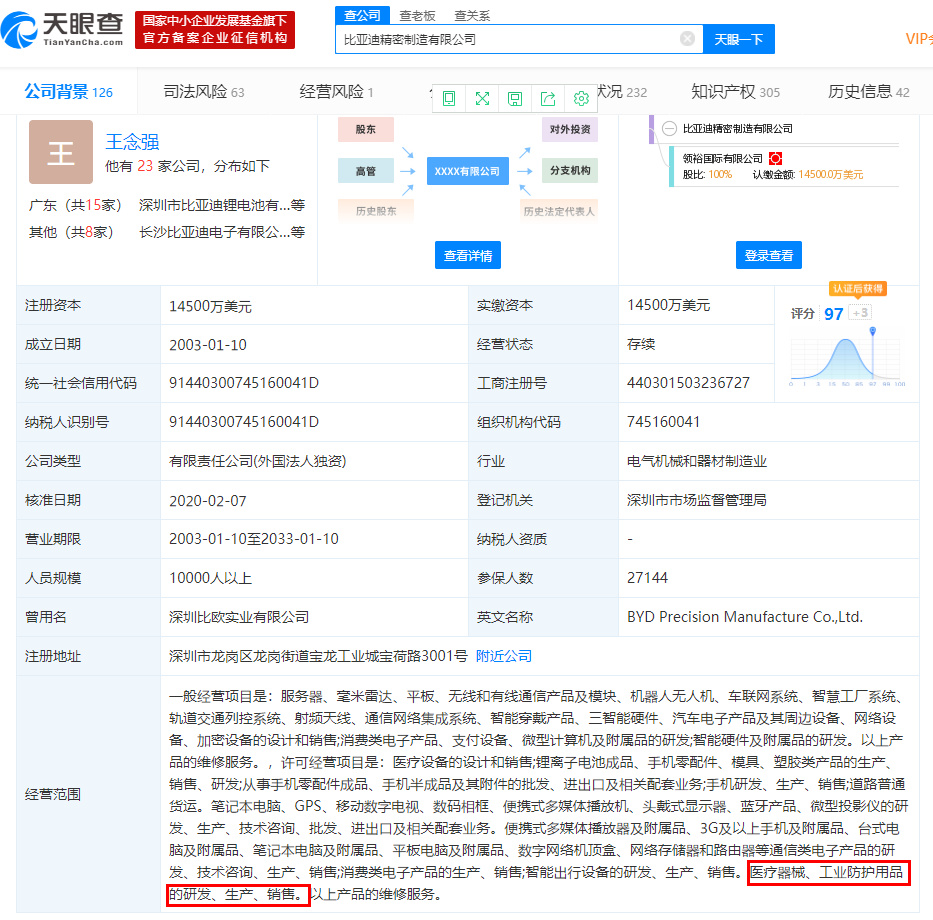Select the fullscreen expand icon in floating toolbar
The width and height of the screenshot is (933, 920).
click(482, 98)
